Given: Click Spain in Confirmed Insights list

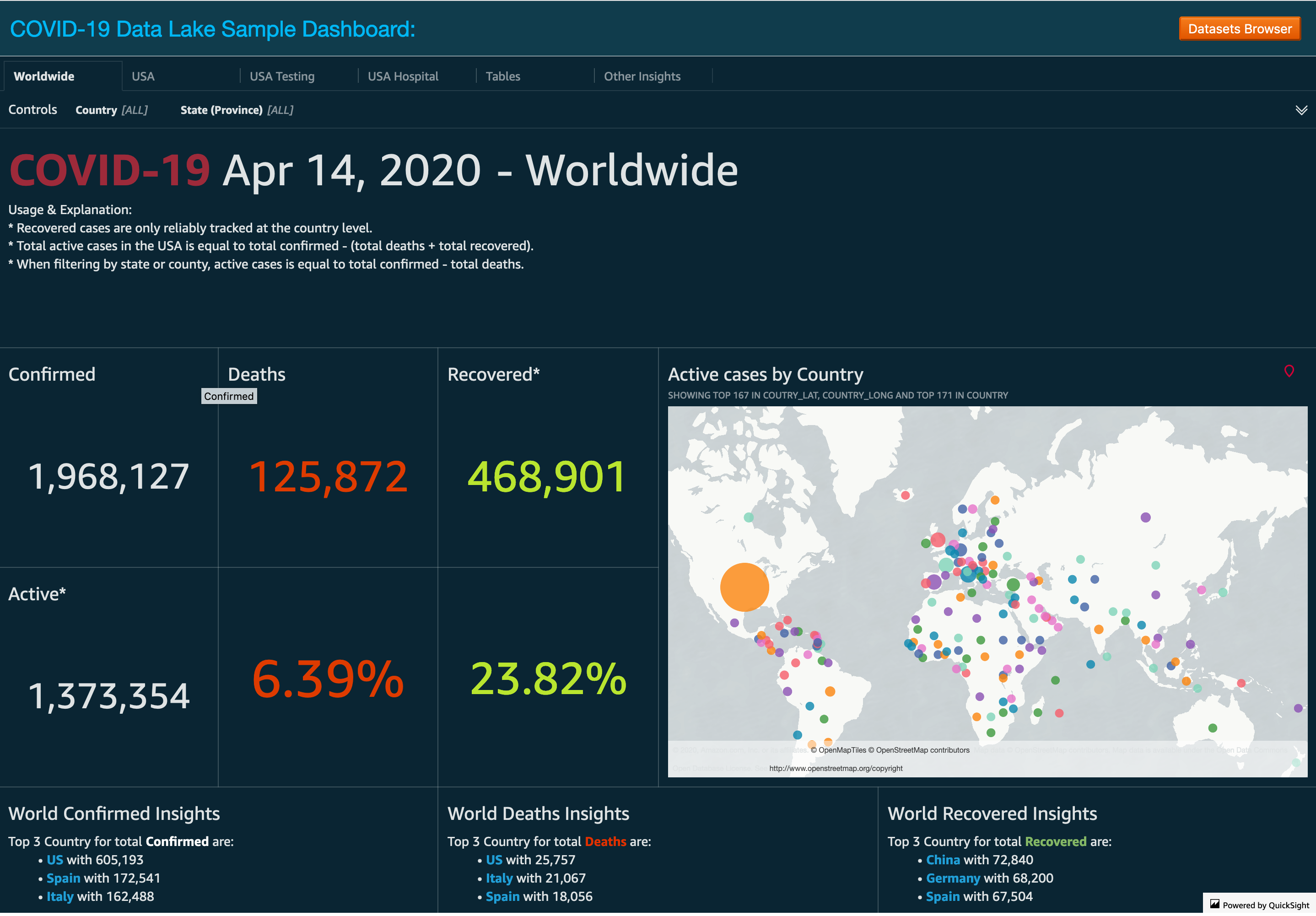Looking at the screenshot, I should (63, 878).
